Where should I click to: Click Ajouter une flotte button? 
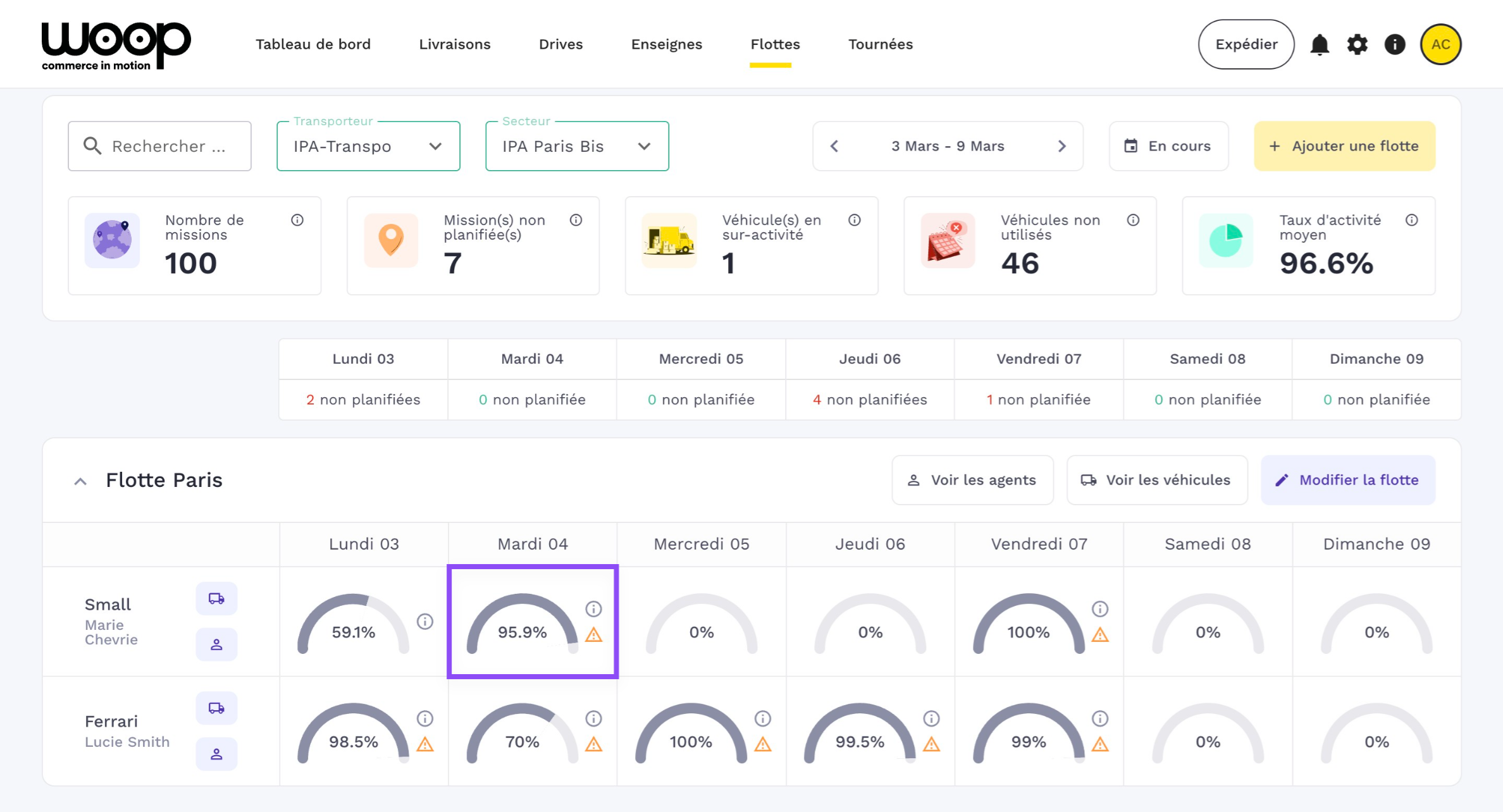(x=1344, y=146)
